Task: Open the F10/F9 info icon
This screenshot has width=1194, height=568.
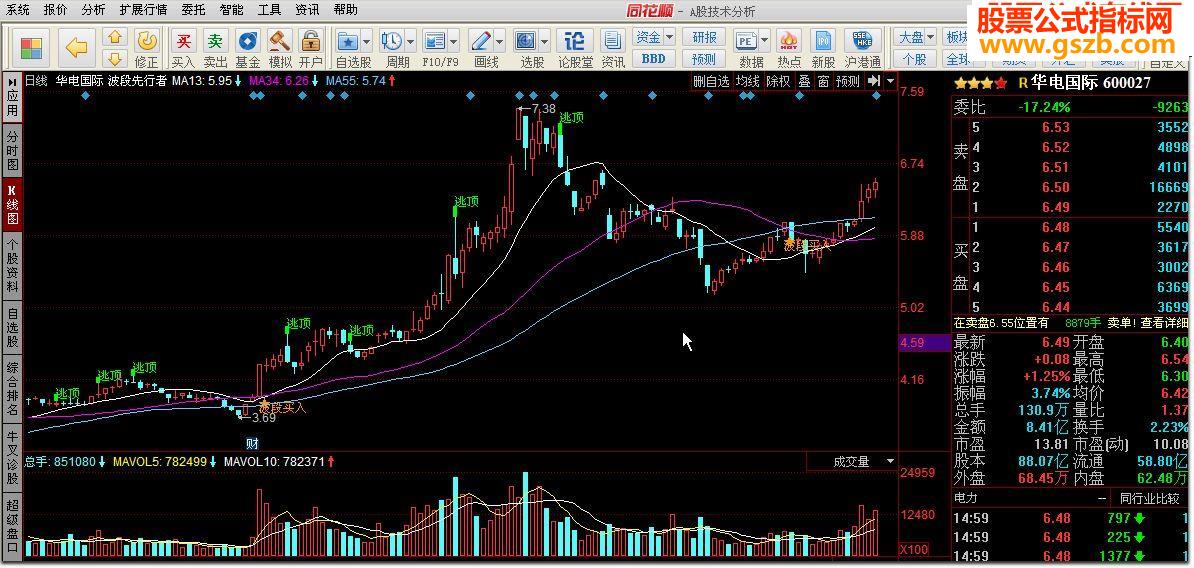Action: pos(435,41)
